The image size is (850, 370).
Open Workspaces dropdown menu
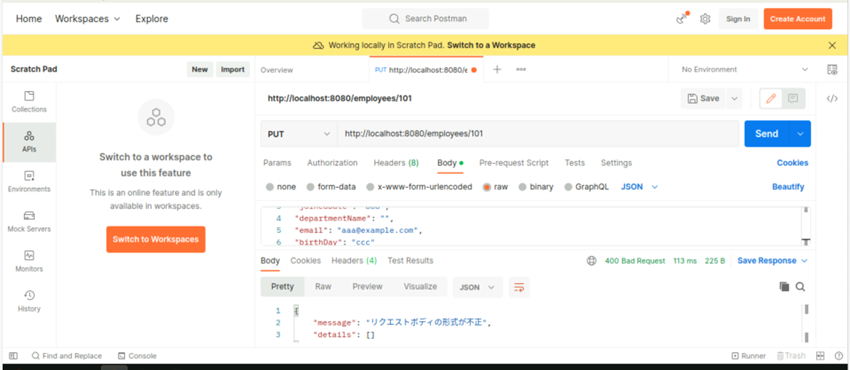click(87, 18)
